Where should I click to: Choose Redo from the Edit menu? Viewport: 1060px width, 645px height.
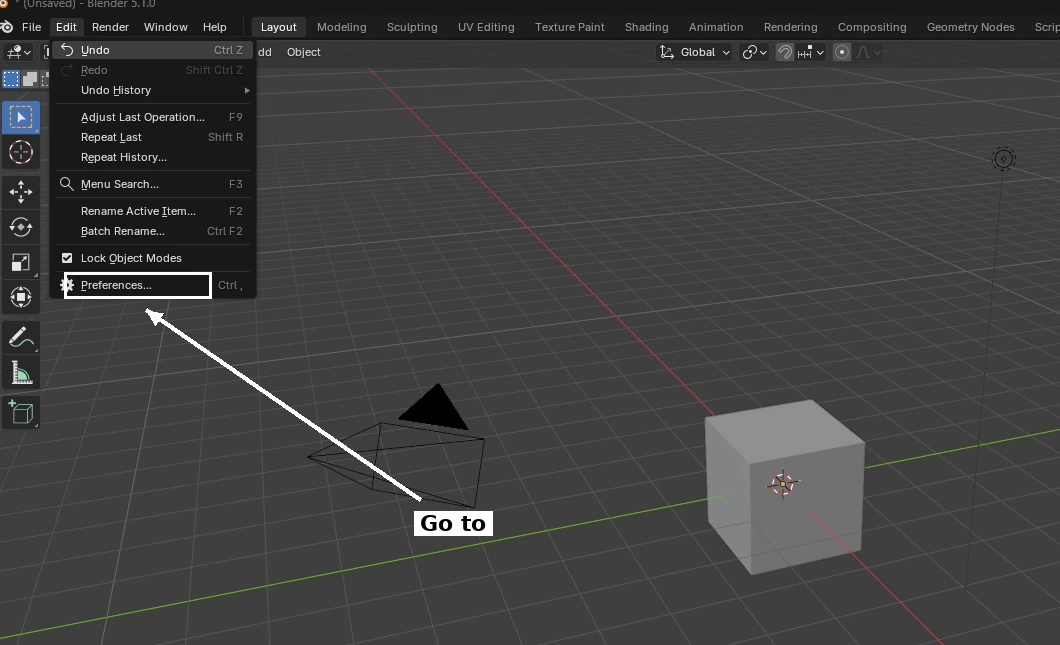pos(153,70)
